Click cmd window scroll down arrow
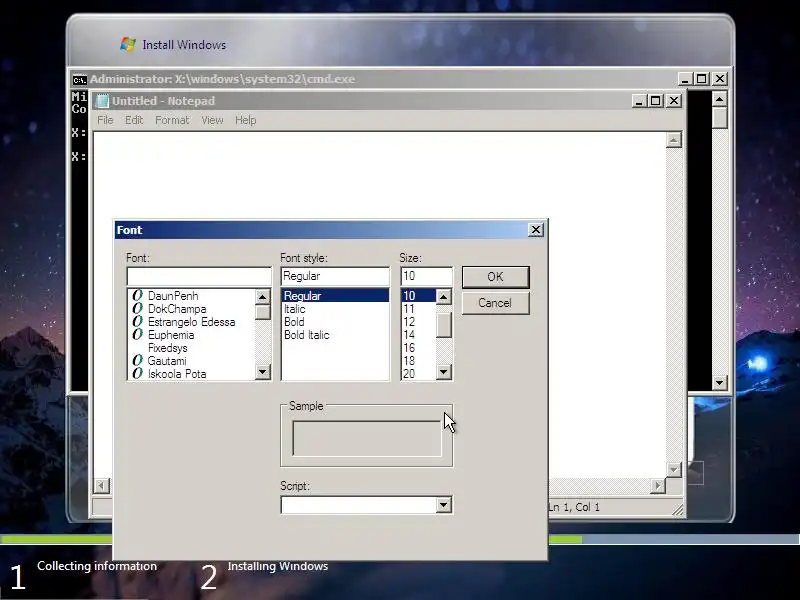 click(719, 383)
